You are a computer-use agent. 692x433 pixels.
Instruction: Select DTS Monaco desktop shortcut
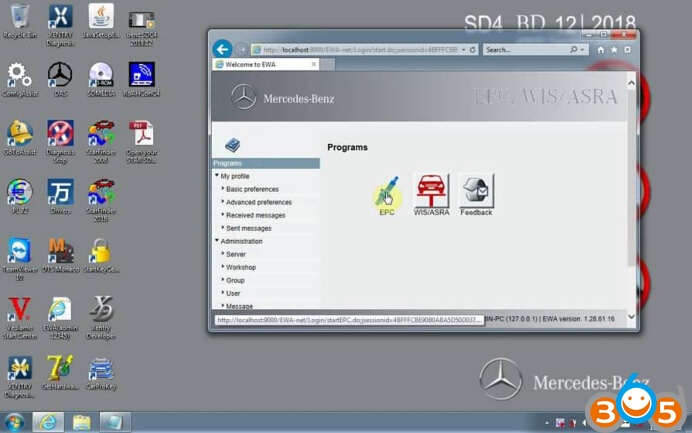tap(61, 255)
